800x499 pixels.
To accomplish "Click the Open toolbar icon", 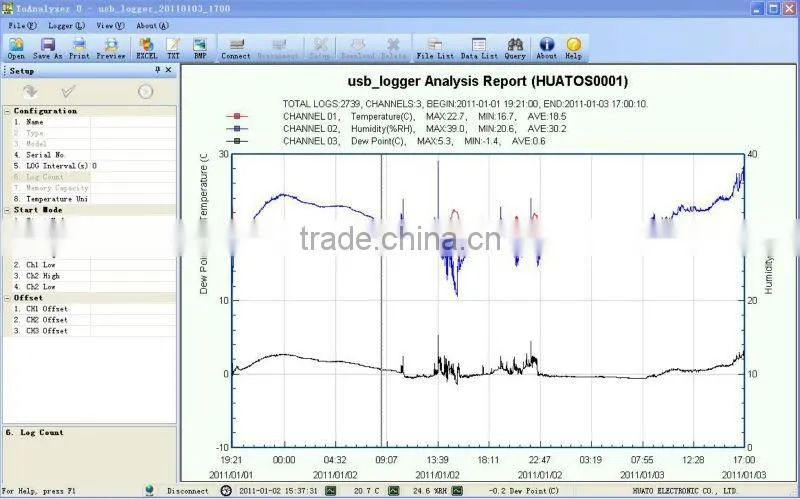I will [x=16, y=44].
